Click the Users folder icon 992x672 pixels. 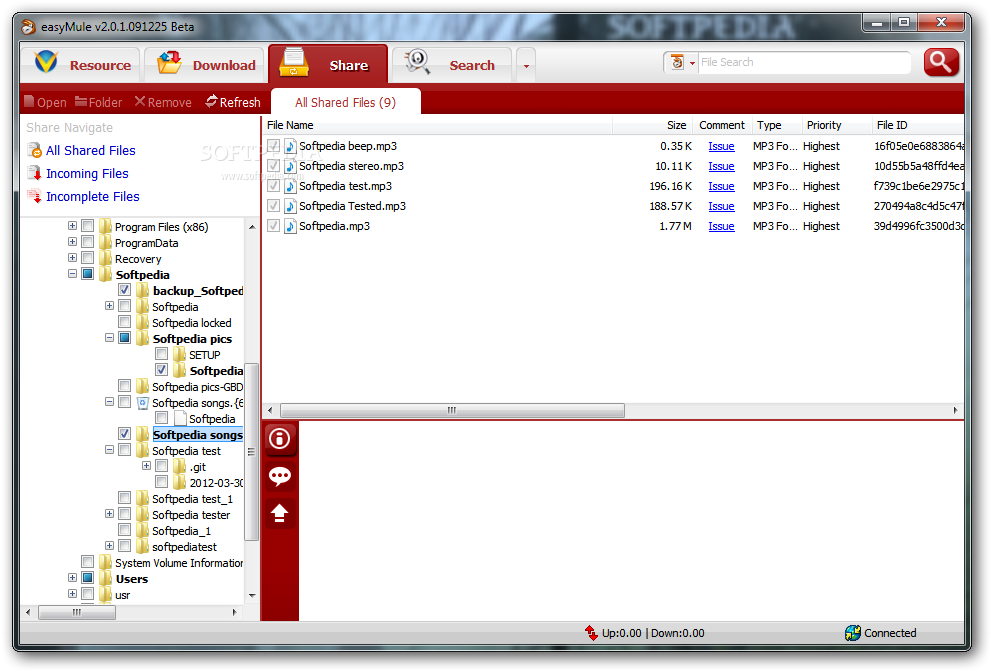[106, 578]
